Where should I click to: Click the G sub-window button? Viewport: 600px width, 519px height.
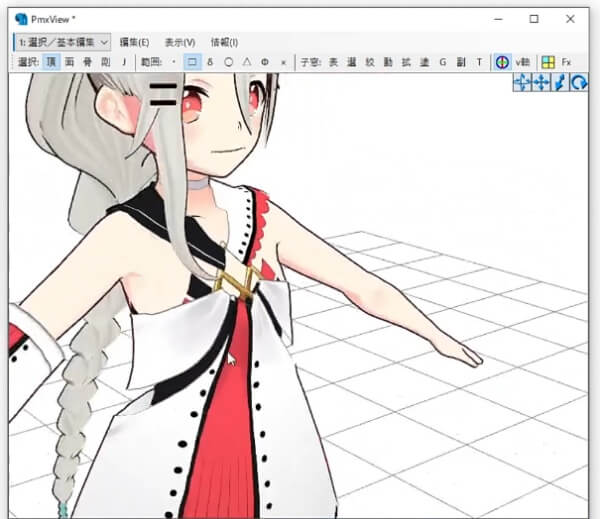point(442,62)
